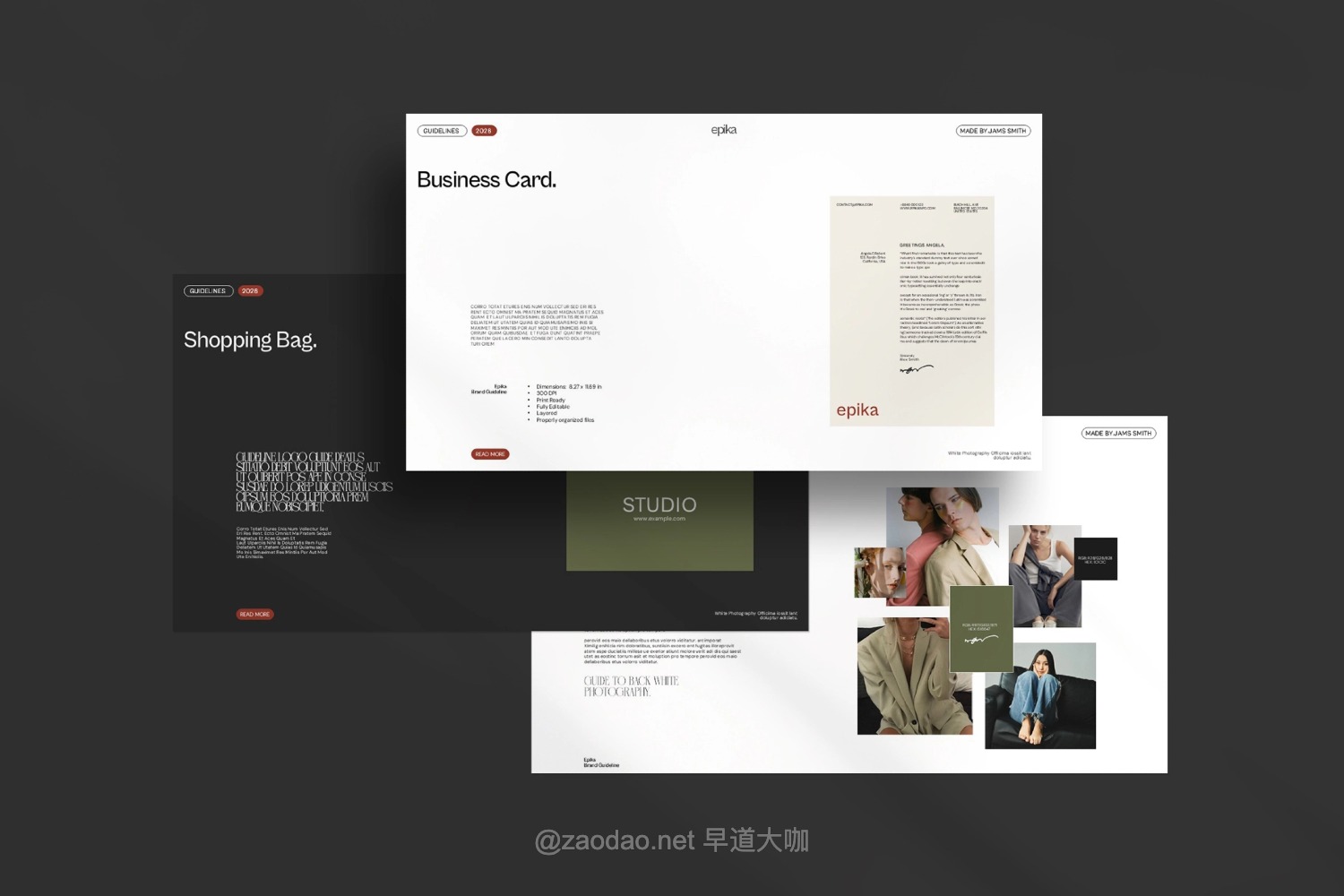Select 'Epika Brand Guideline' footer on photography slide
The image size is (1344, 896).
tap(601, 762)
